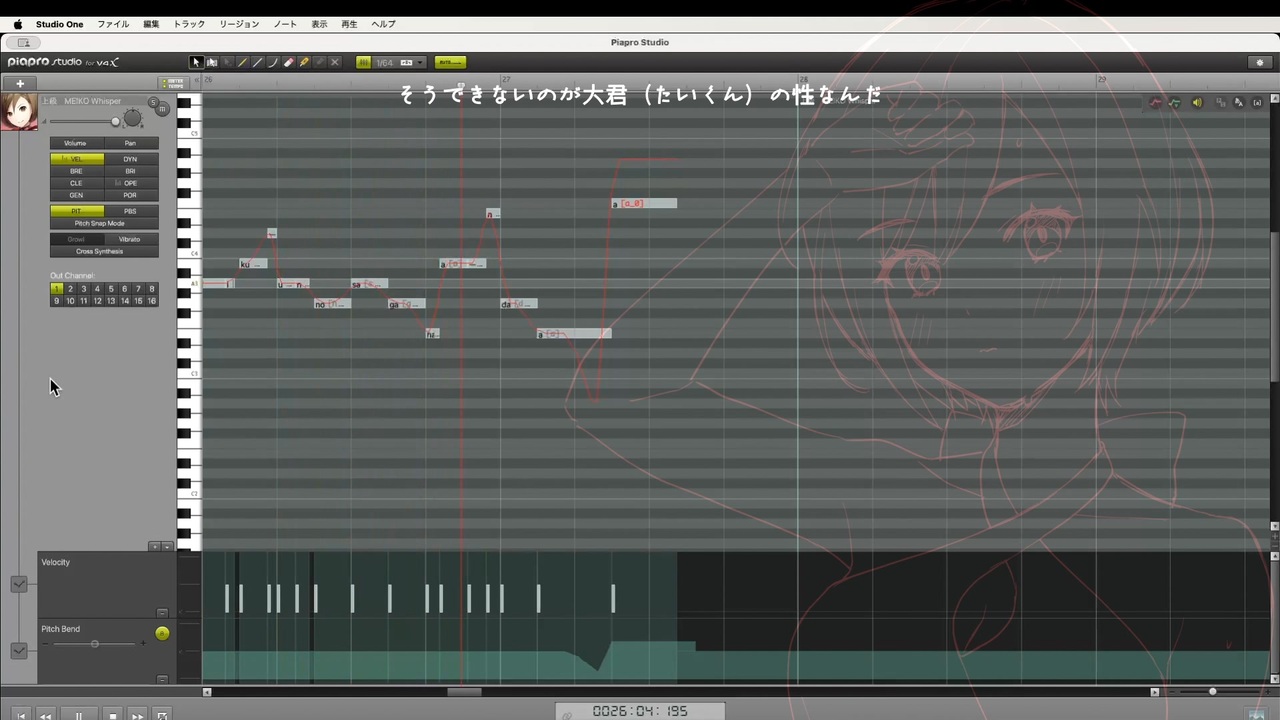Open the 1/64 quantize dropdown
Viewport: 1280px width, 720px height.
[399, 62]
